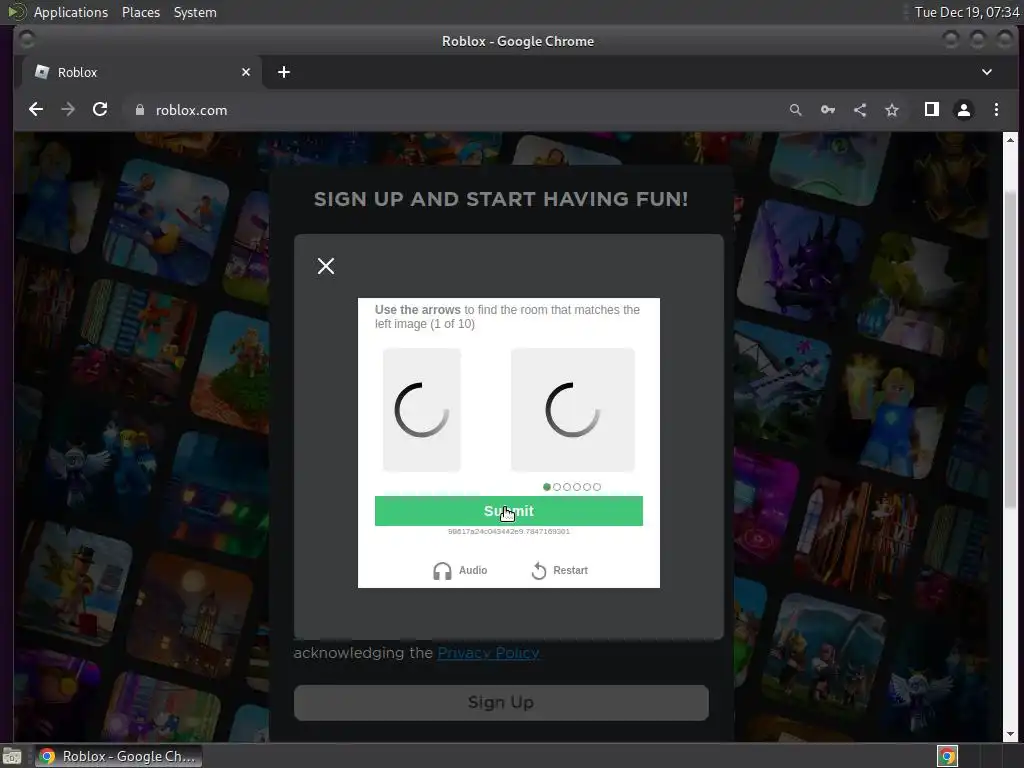
Task: Click the page scrollbar down arrow
Action: pos(1010,734)
